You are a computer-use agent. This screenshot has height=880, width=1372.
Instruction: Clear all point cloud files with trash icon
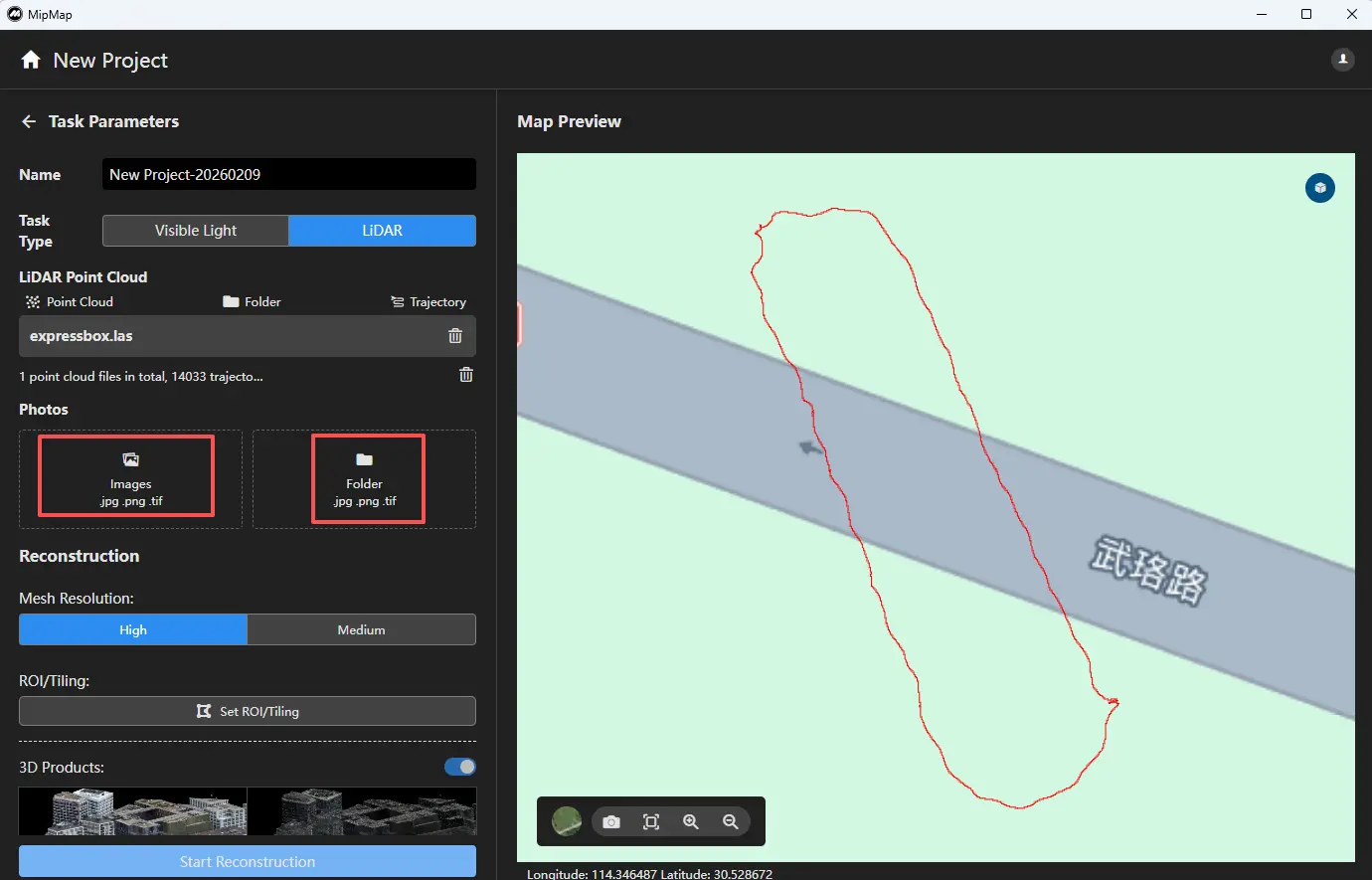click(x=465, y=375)
